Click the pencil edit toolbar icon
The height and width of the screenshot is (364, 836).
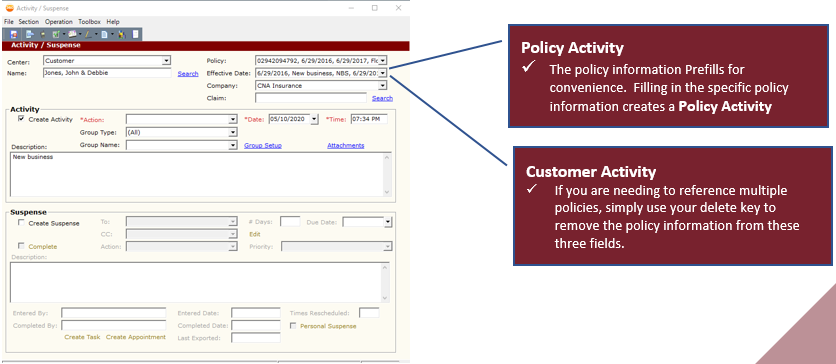click(88, 34)
